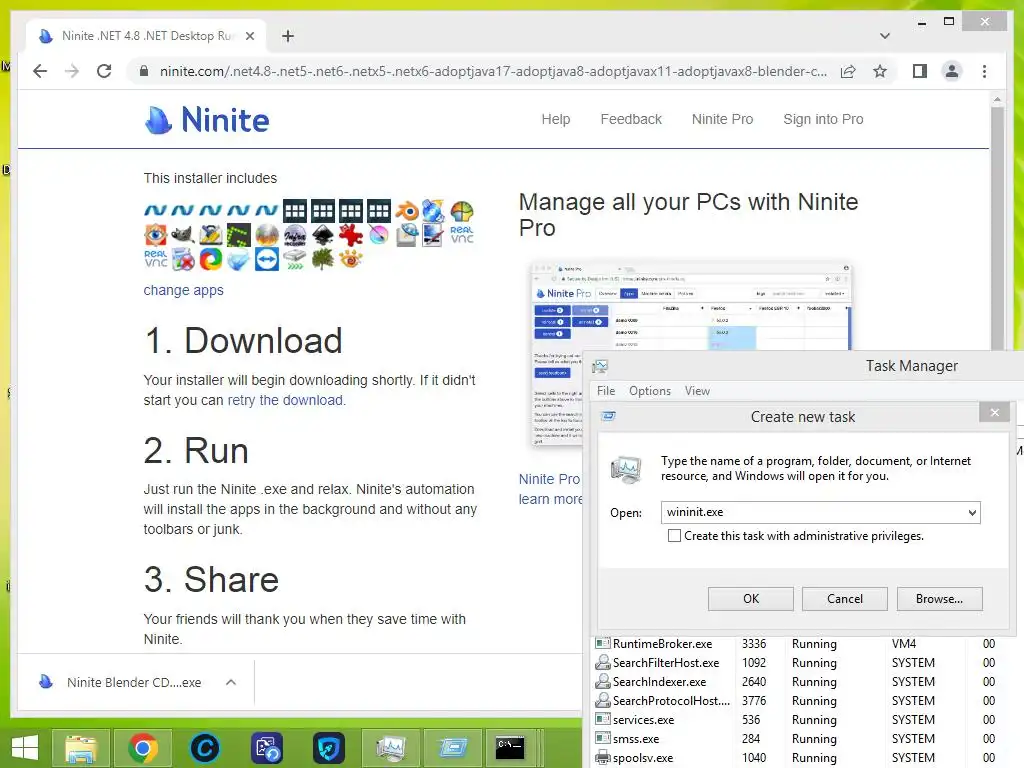The width and height of the screenshot is (1024, 768).
Task: Click the TeamViewer blue arrows icon
Action: click(266, 259)
